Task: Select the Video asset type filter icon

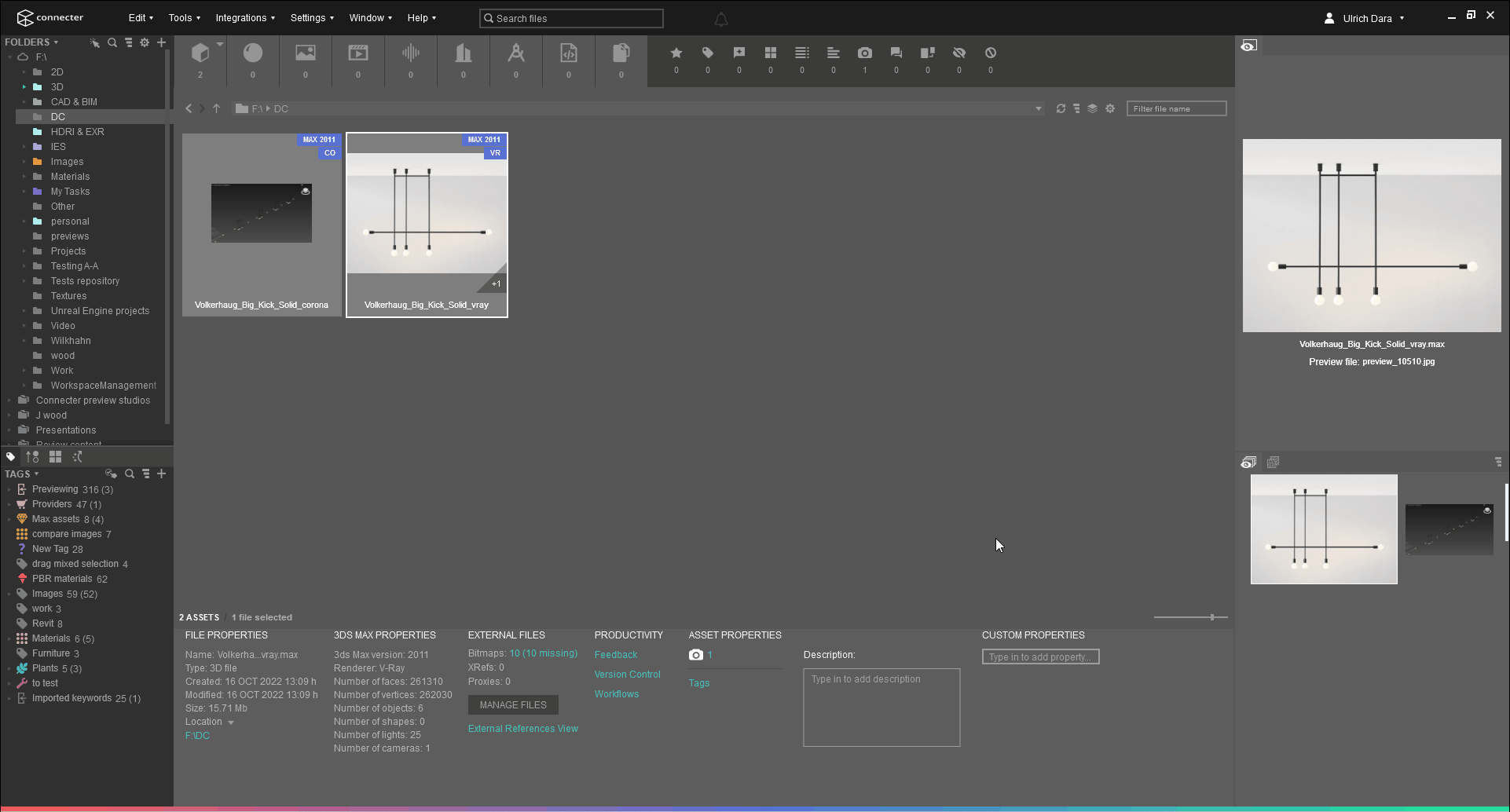Action: (358, 53)
